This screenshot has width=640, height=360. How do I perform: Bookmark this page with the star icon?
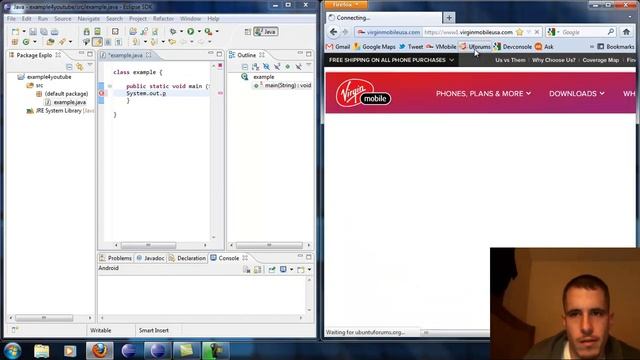(520, 32)
